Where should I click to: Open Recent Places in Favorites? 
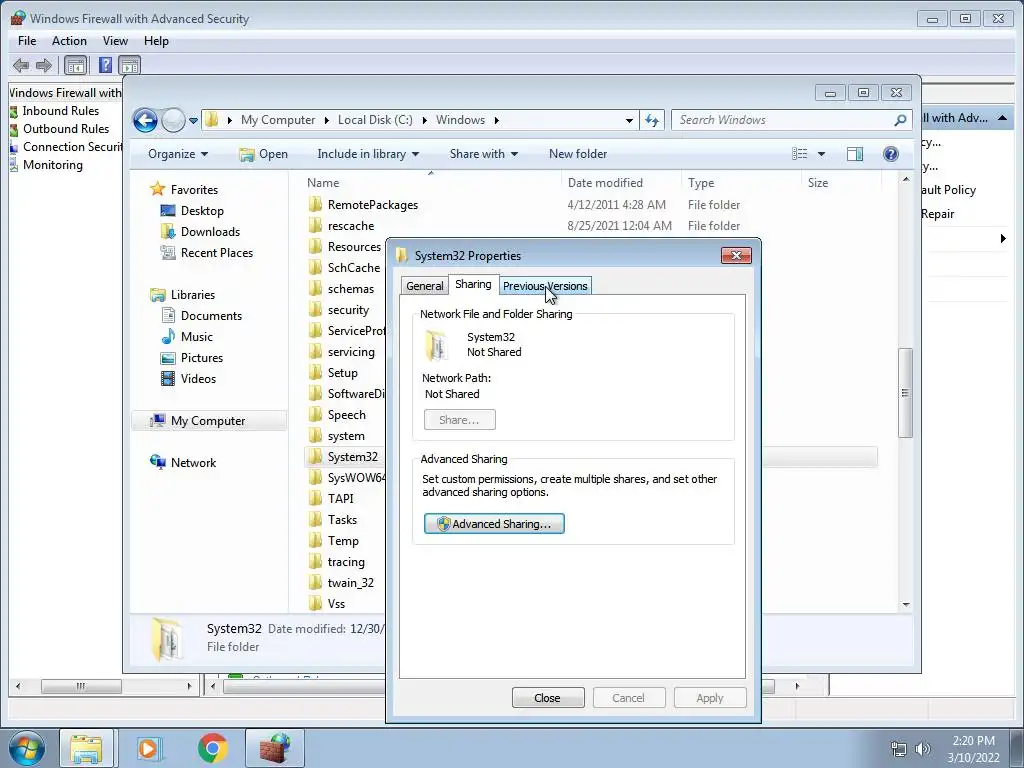(x=216, y=253)
